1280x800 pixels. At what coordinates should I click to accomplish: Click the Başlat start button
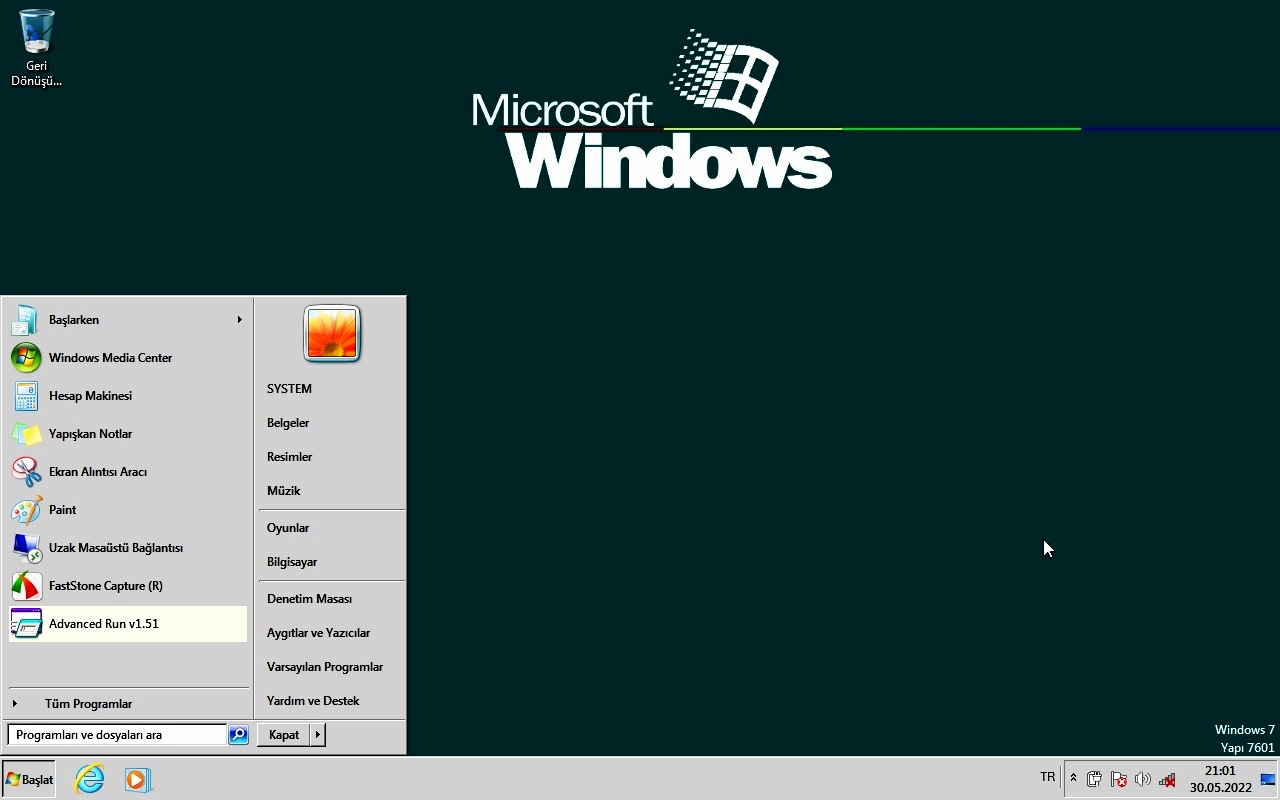coord(29,779)
